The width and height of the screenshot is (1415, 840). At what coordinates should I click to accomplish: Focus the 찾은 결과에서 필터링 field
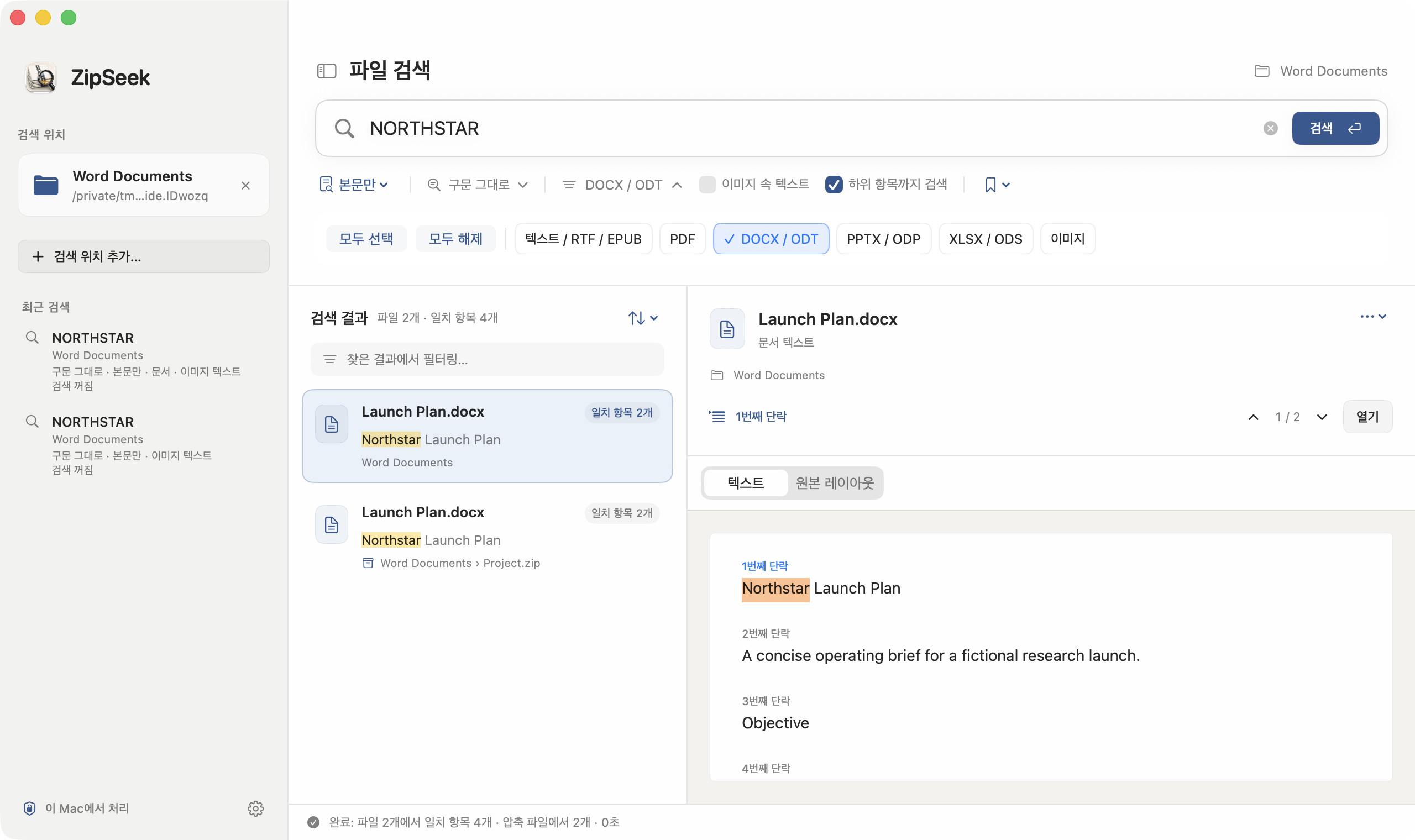[x=487, y=359]
